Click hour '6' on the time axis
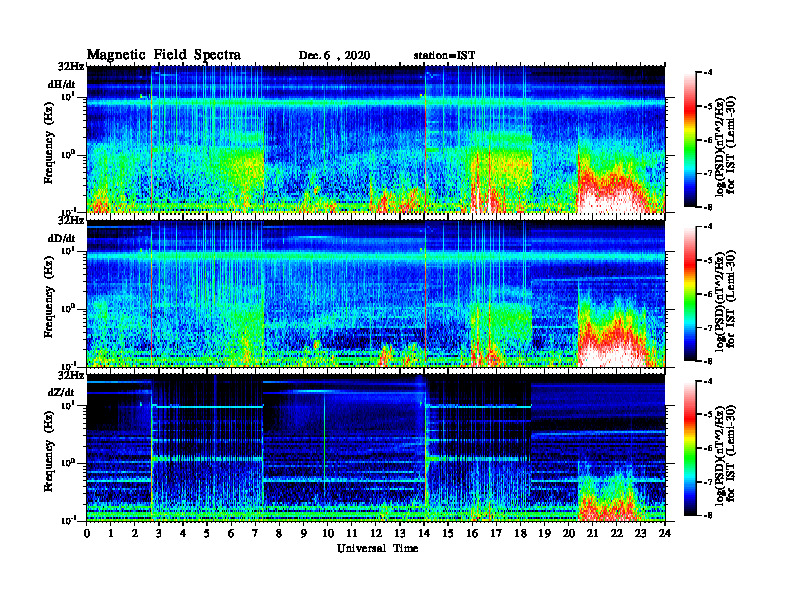 click(x=231, y=533)
